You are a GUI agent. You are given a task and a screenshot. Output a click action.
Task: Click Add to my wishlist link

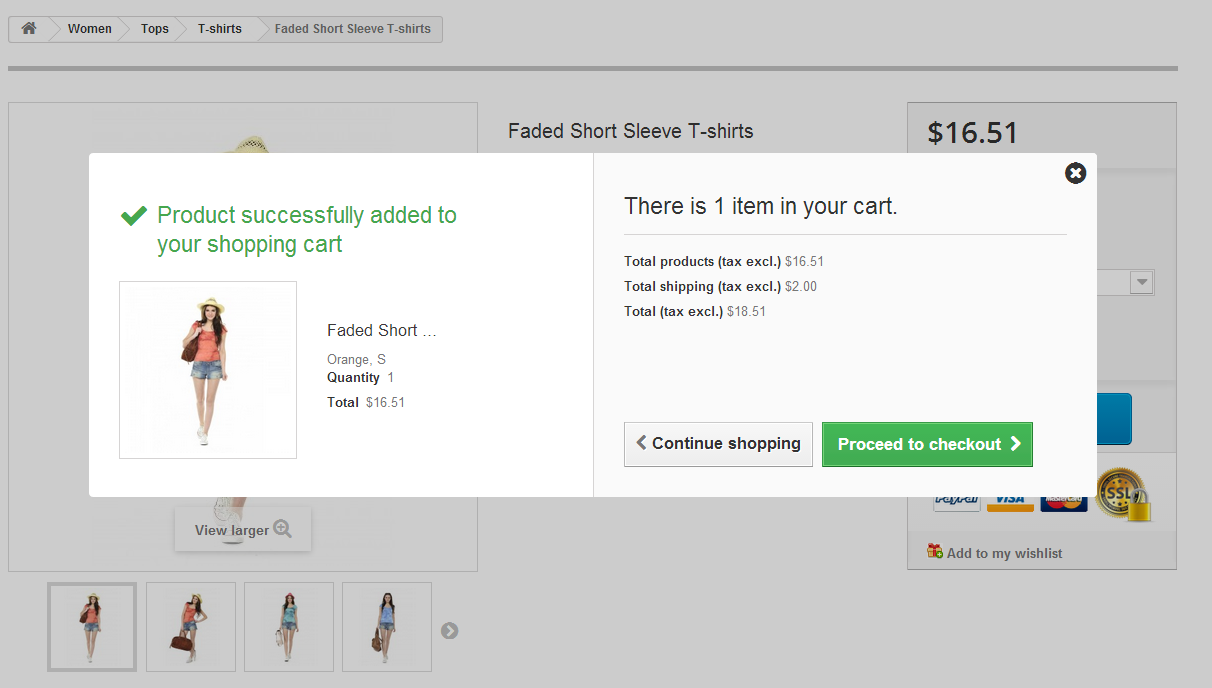[1004, 553]
